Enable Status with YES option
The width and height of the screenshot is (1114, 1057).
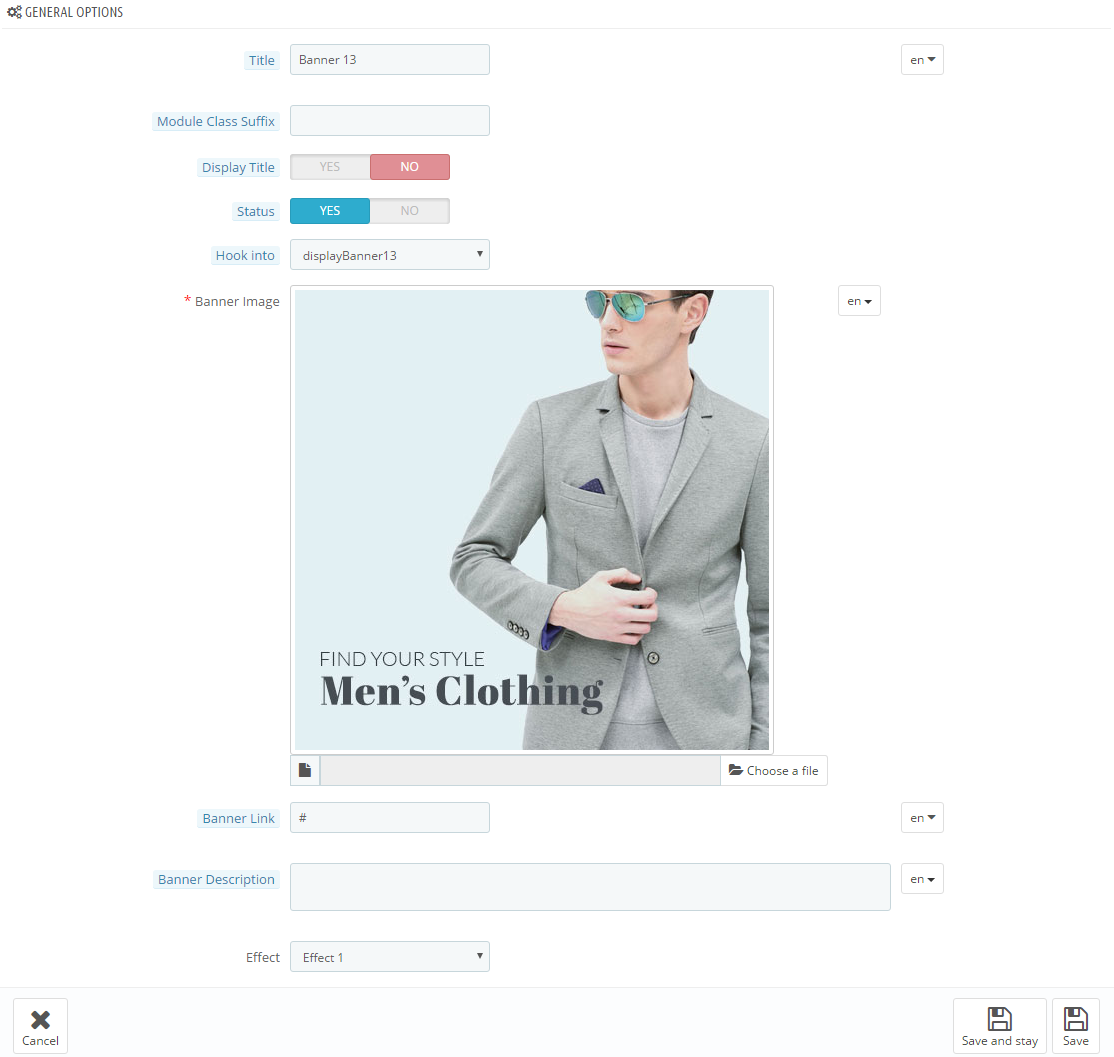point(330,211)
